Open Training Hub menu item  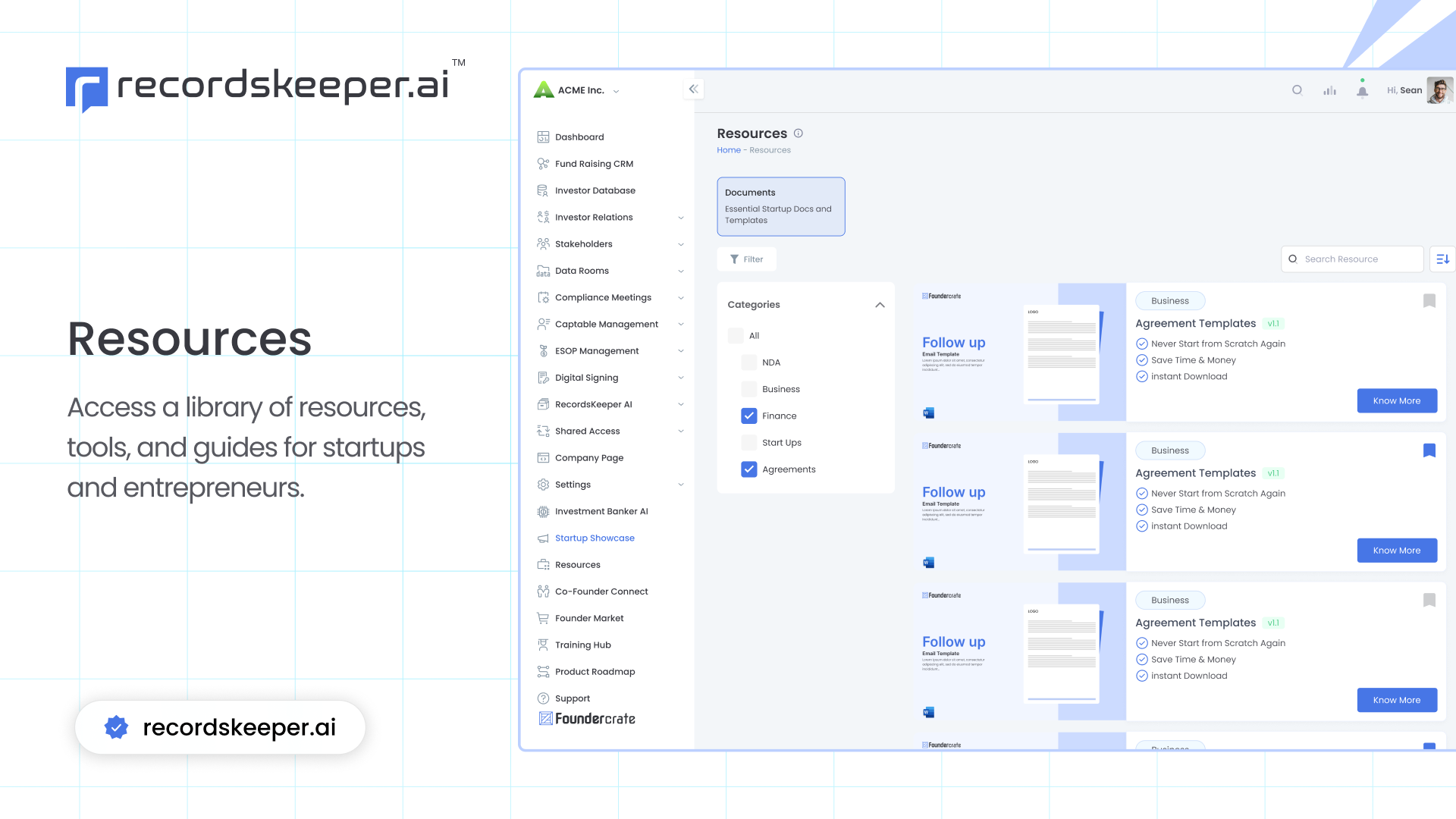(582, 645)
